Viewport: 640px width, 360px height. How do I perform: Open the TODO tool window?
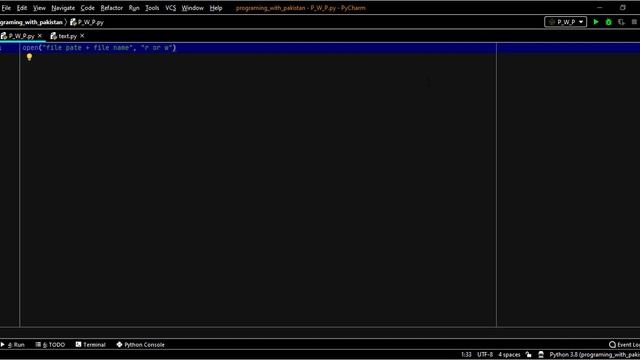tap(50, 344)
